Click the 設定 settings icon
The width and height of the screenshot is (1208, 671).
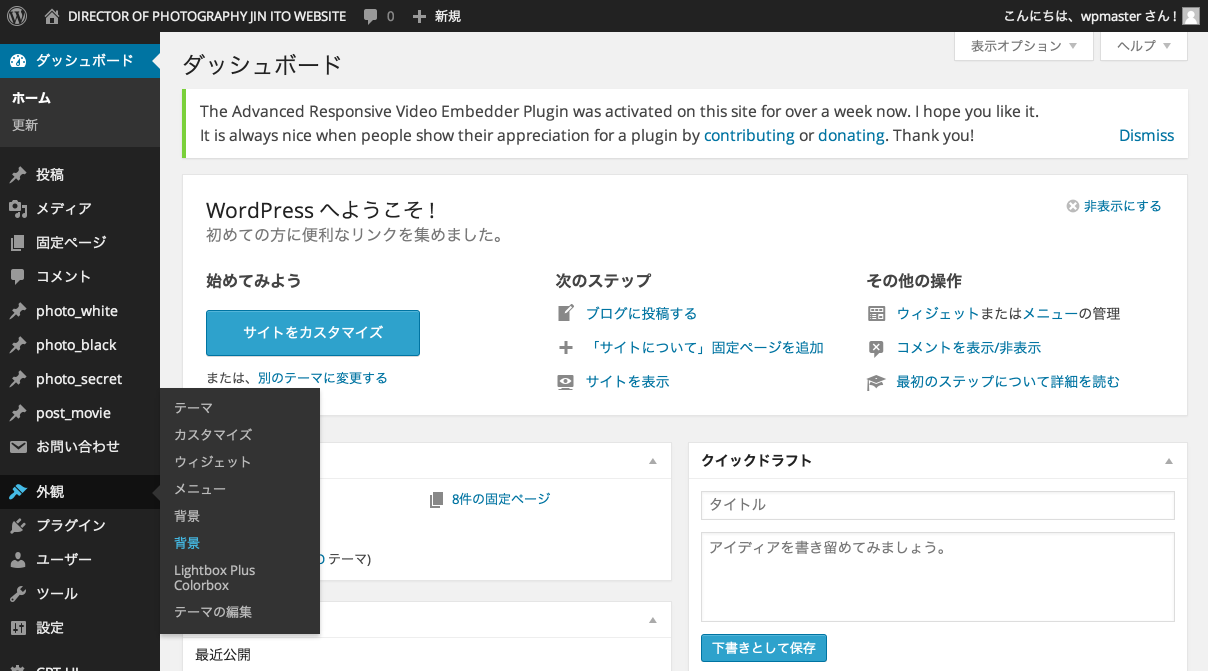coord(18,628)
